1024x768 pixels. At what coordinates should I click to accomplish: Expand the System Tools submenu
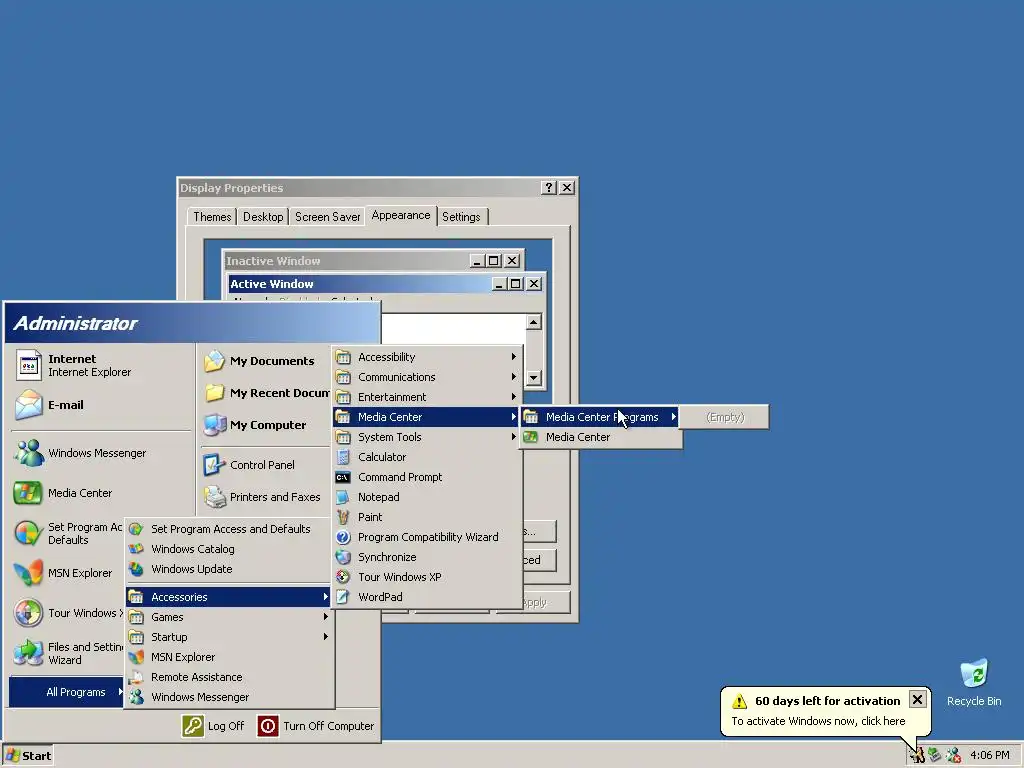[x=427, y=437]
